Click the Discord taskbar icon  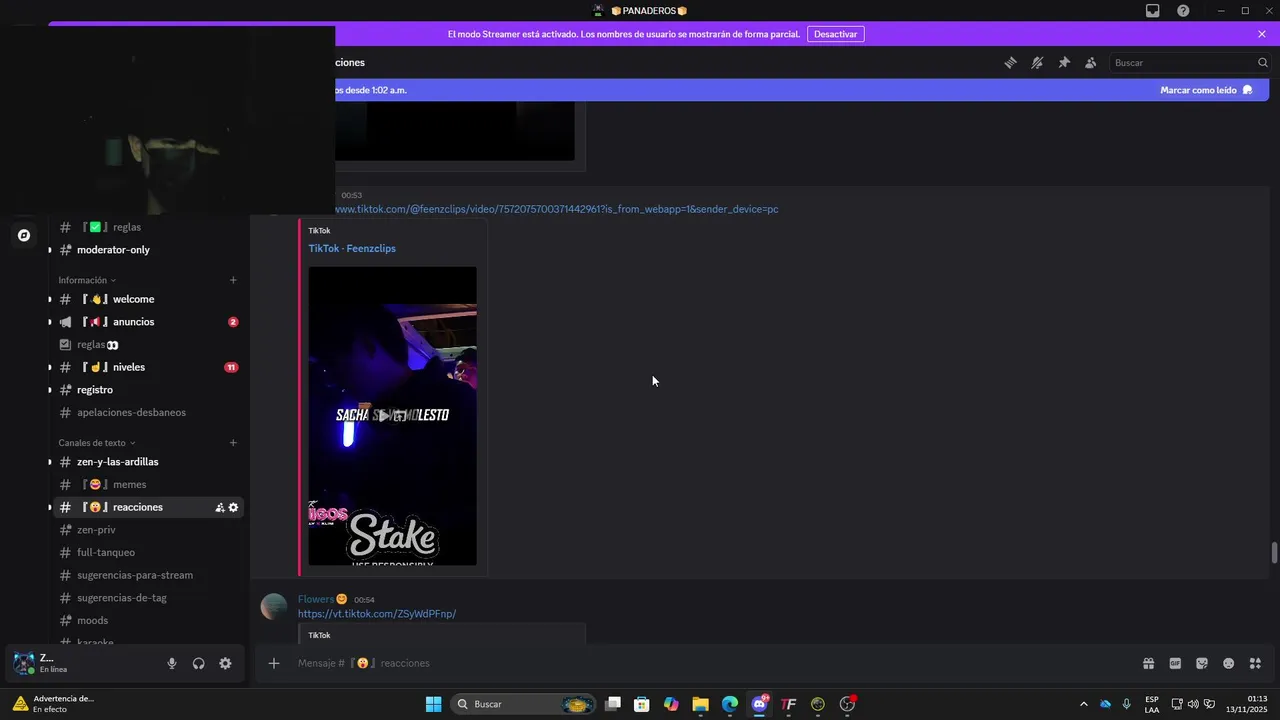[759, 704]
